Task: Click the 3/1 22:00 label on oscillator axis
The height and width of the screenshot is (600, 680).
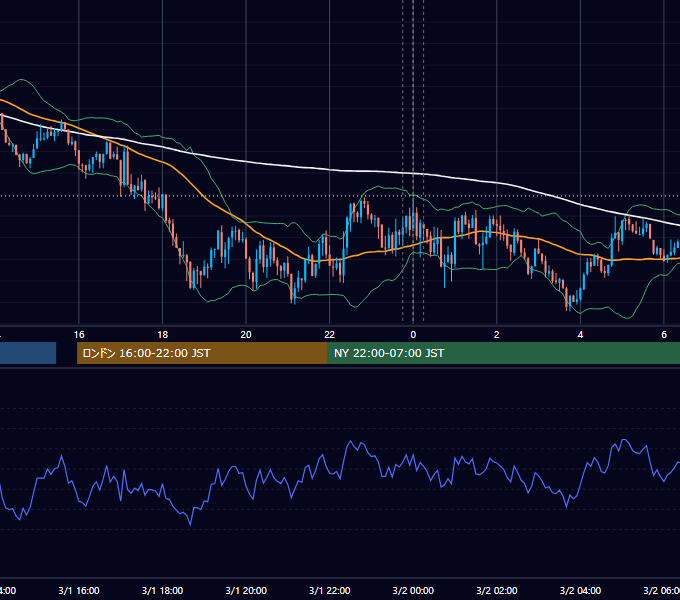Action: (330, 591)
